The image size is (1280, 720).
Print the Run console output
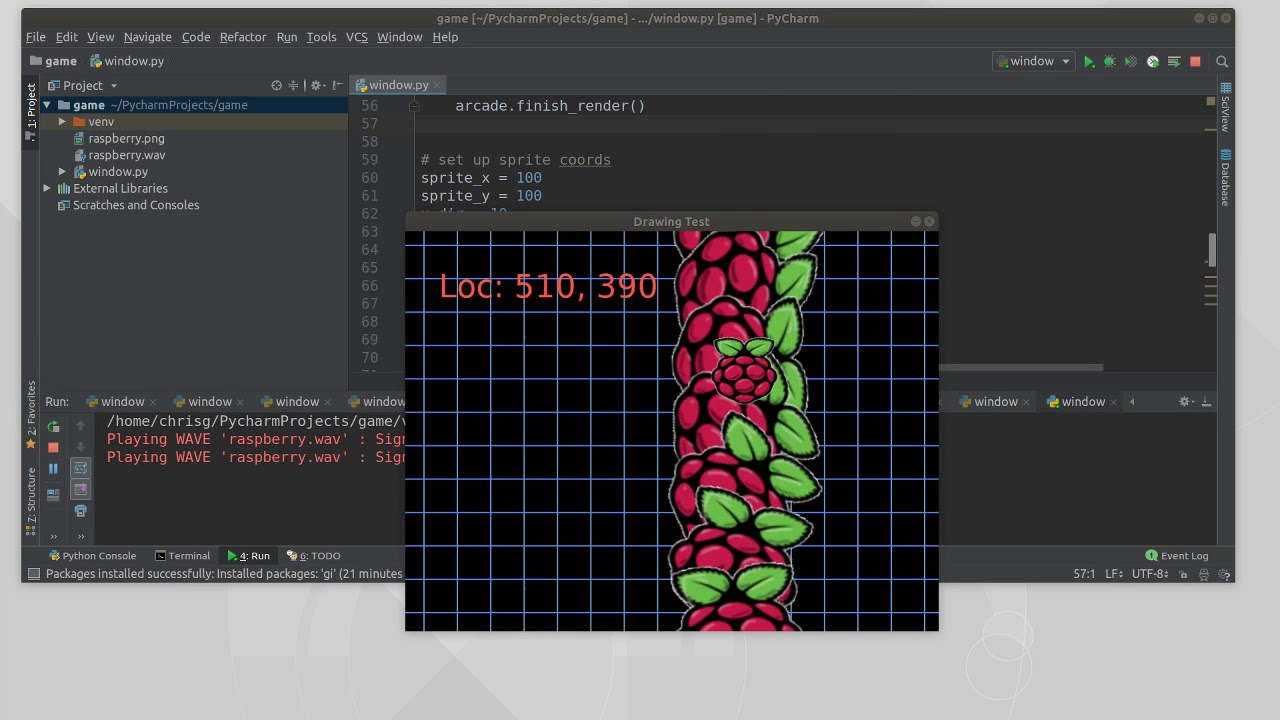click(x=81, y=511)
